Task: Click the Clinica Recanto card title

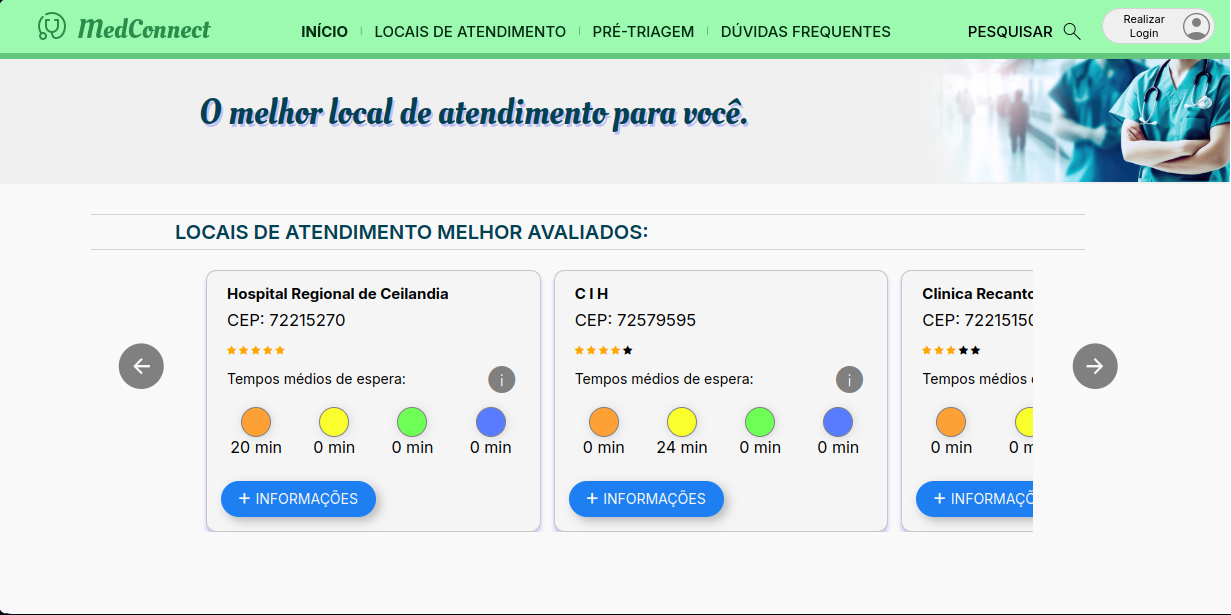Action: (x=977, y=294)
